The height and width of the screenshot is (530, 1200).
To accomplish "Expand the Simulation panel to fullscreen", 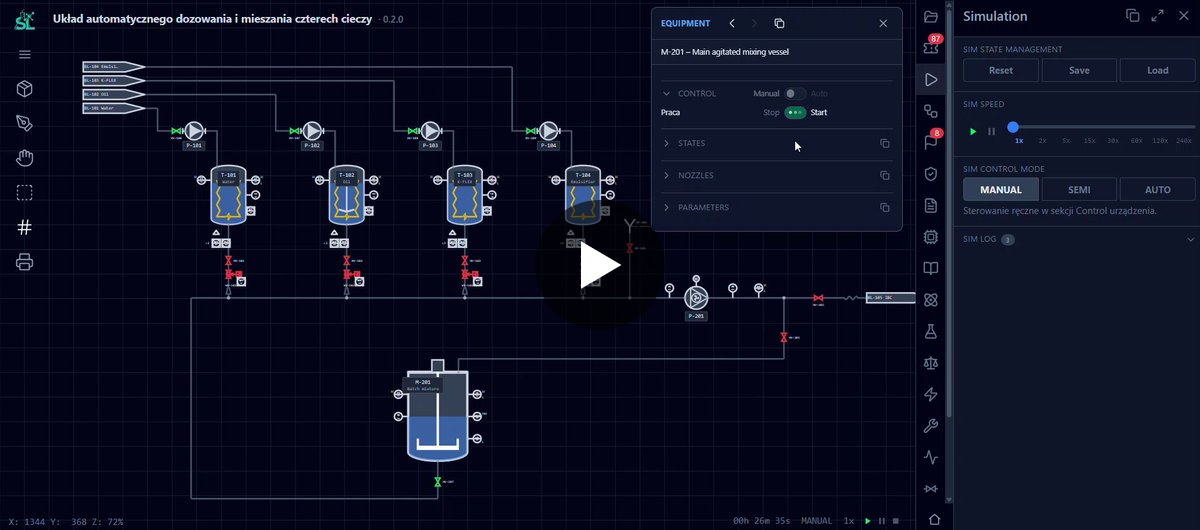I will coord(1157,16).
